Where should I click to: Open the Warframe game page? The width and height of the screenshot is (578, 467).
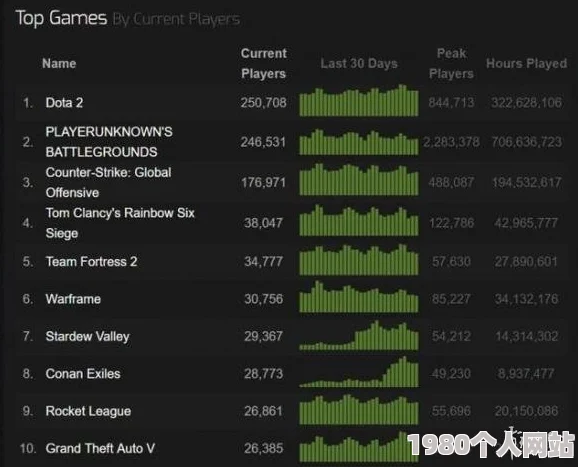(x=73, y=299)
